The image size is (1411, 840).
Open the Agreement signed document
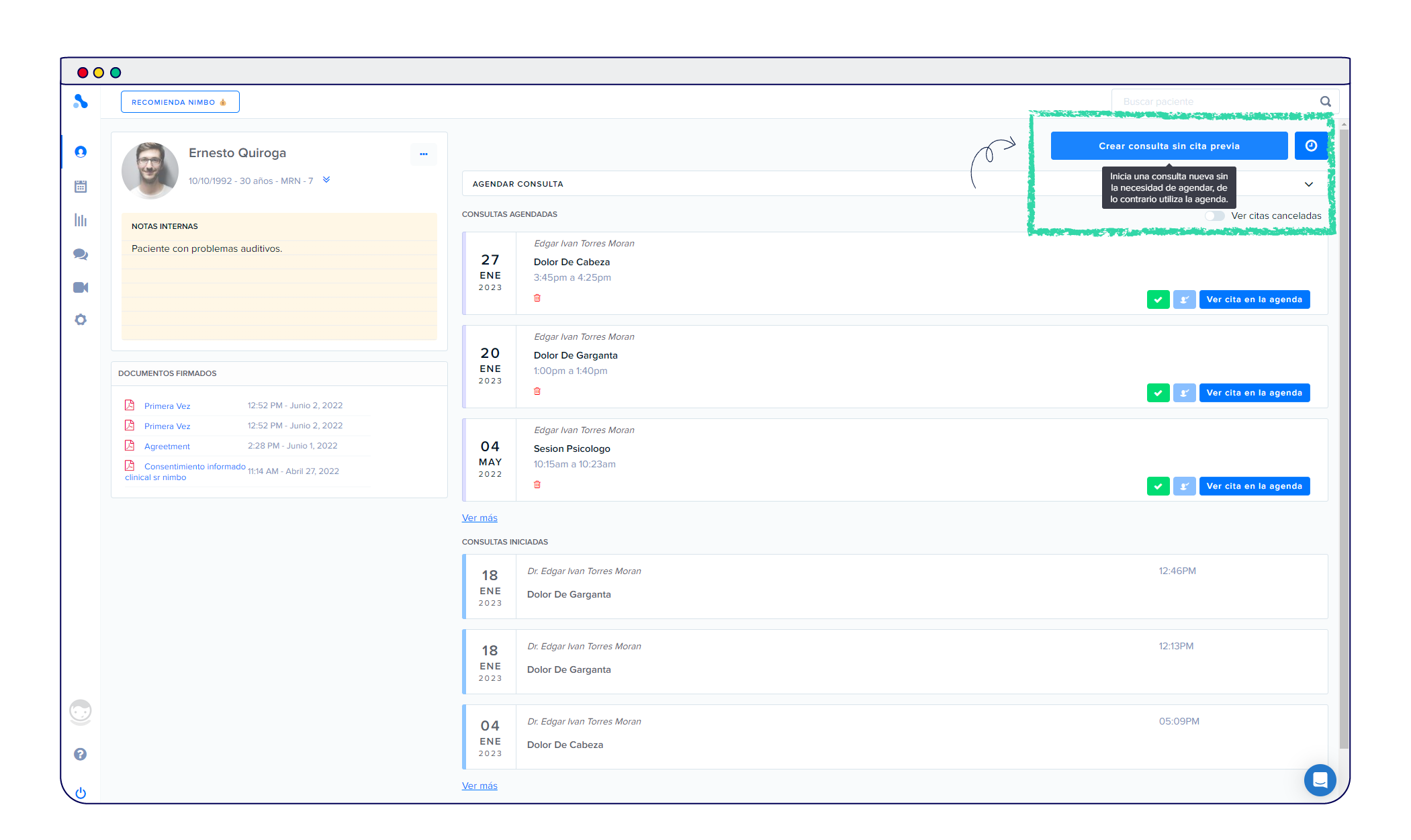pyautogui.click(x=167, y=447)
